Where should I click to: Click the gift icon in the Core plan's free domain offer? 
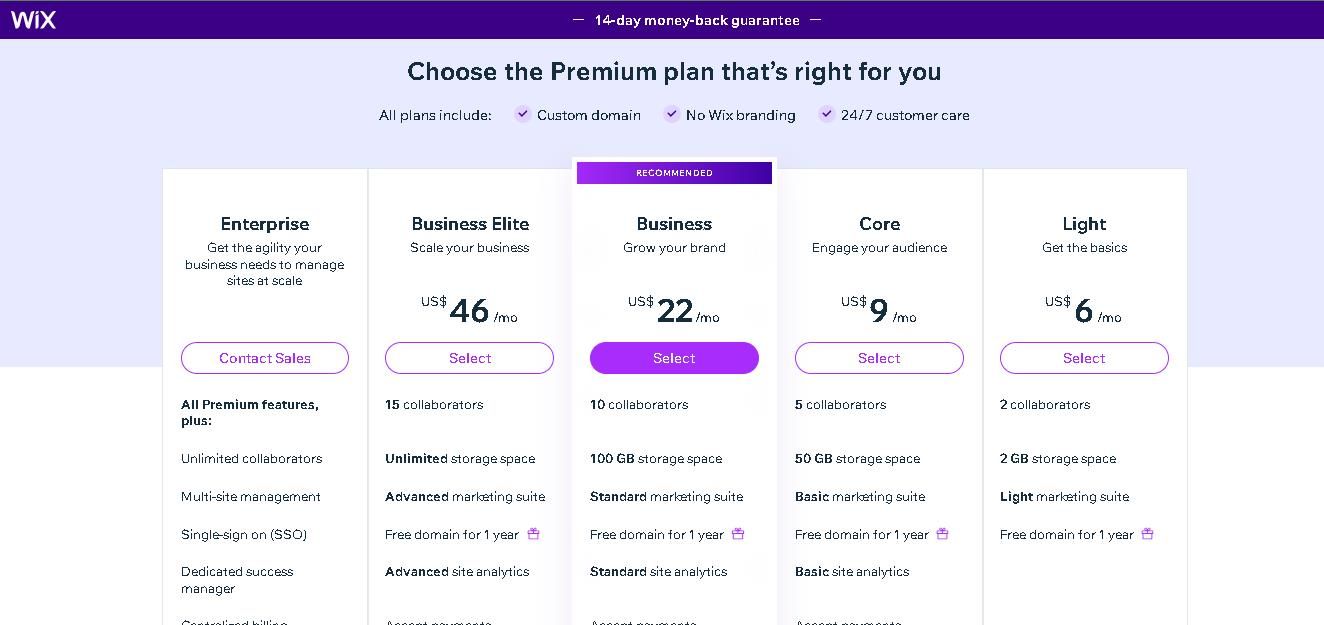(942, 534)
